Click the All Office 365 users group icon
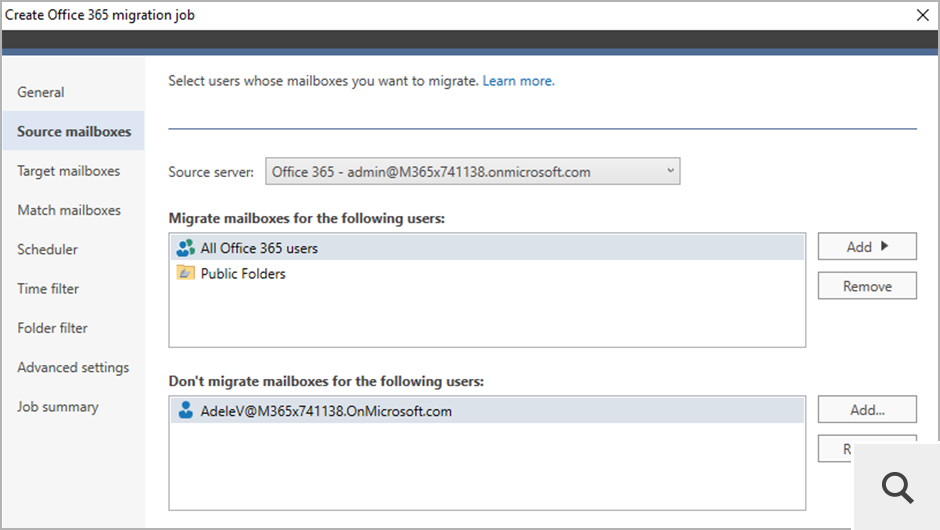Screen dimensions: 940x530 coord(186,248)
